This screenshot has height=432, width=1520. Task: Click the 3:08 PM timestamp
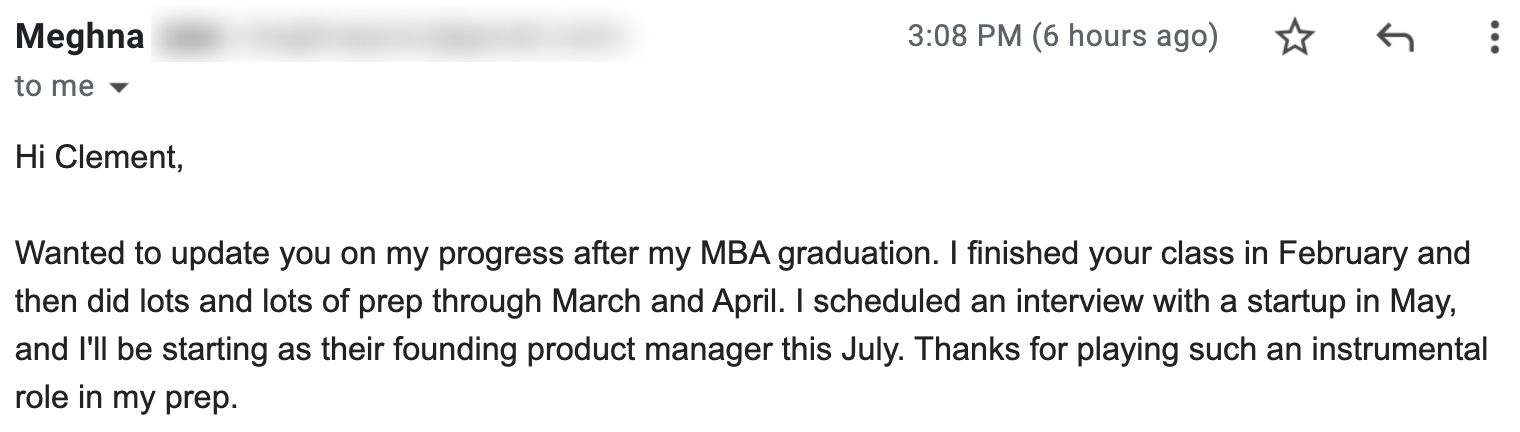click(1062, 38)
